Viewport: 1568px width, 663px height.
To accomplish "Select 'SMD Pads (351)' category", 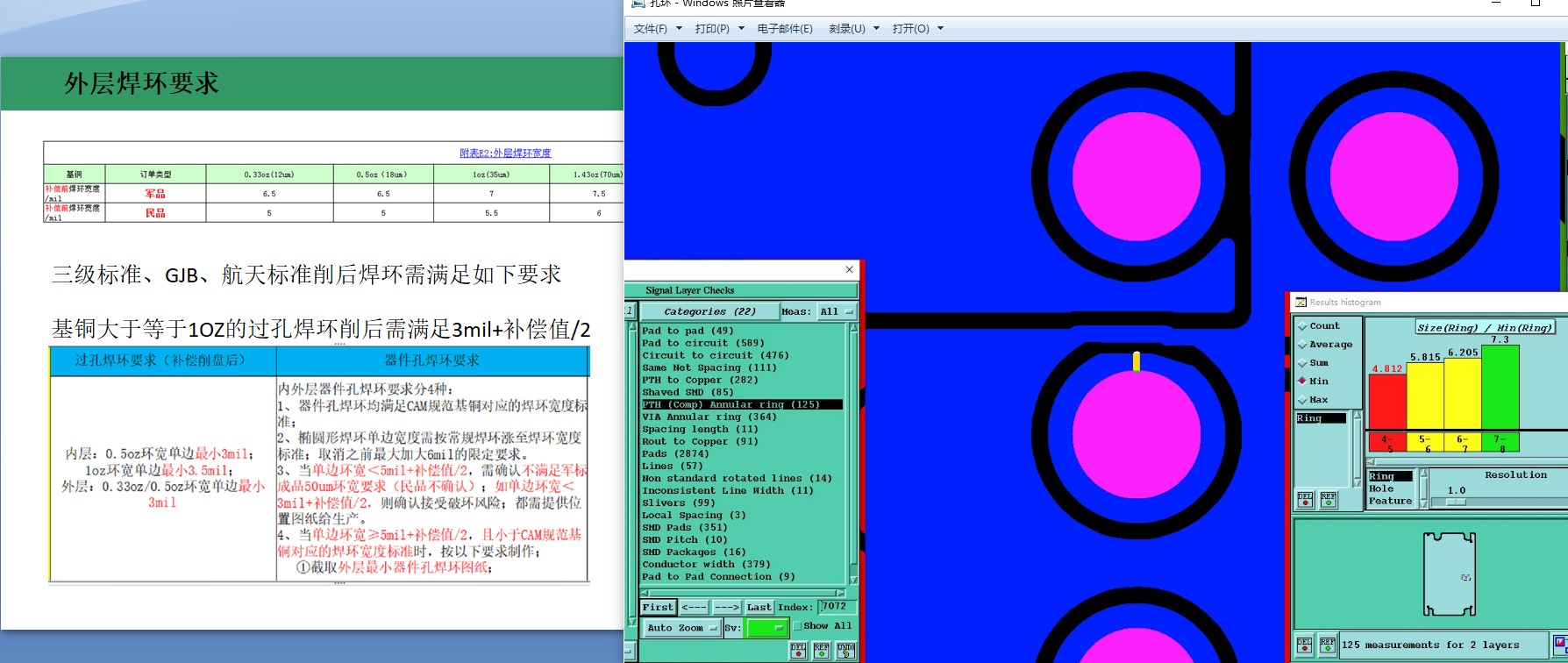I will [684, 527].
